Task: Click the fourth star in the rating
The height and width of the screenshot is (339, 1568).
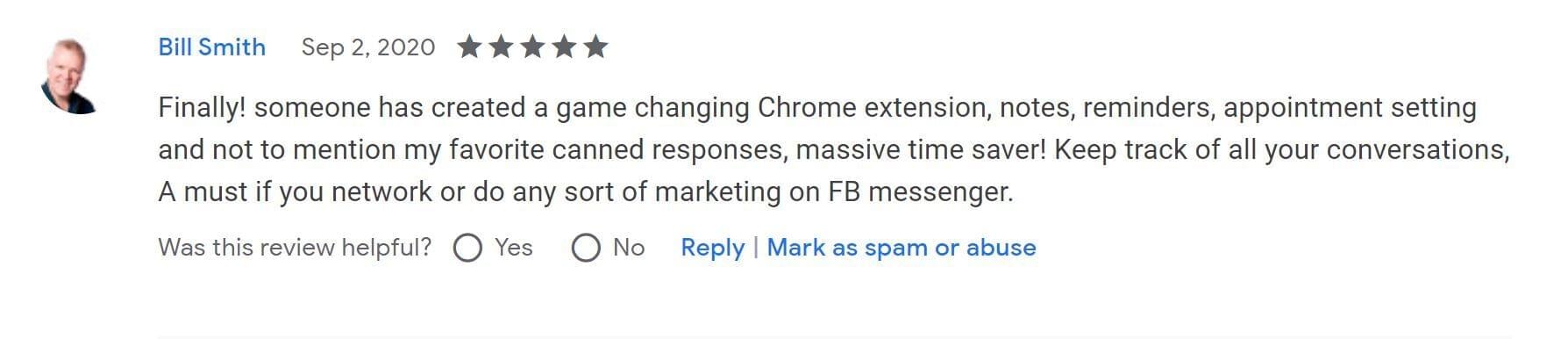Action: [x=564, y=46]
